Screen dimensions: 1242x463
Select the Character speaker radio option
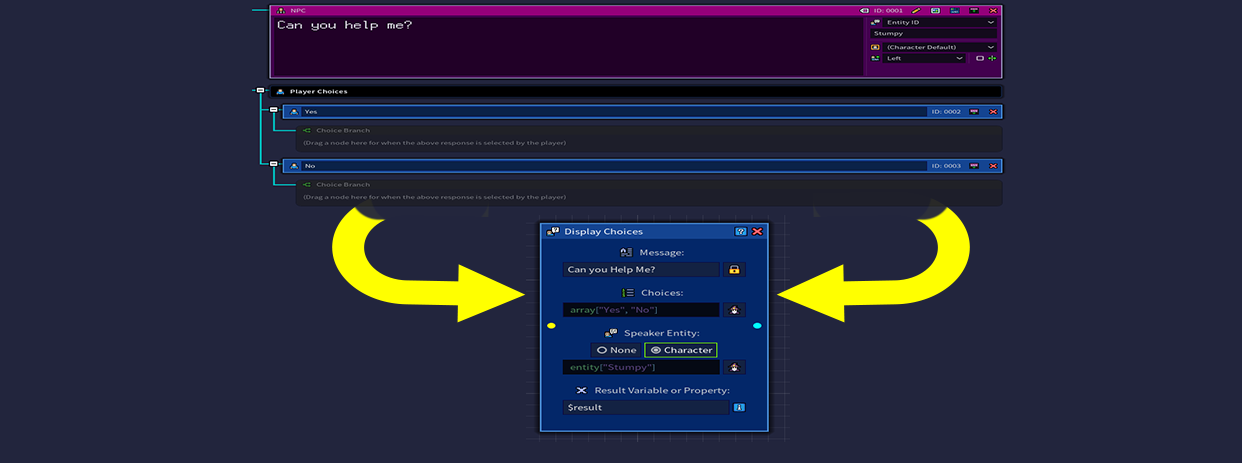point(681,350)
